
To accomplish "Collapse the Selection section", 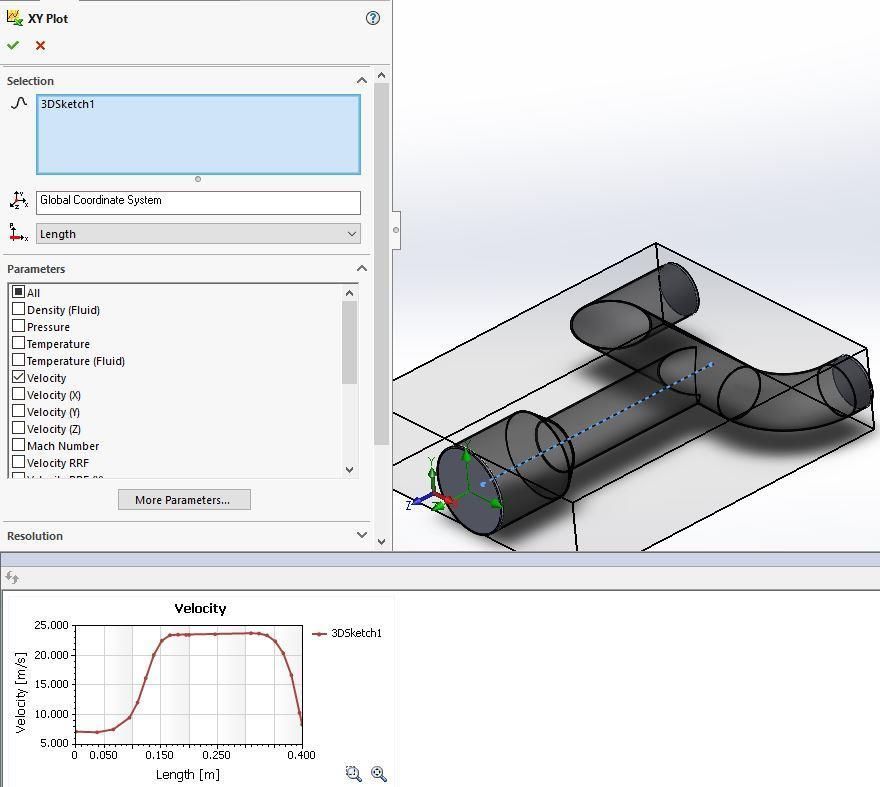I will (x=362, y=81).
